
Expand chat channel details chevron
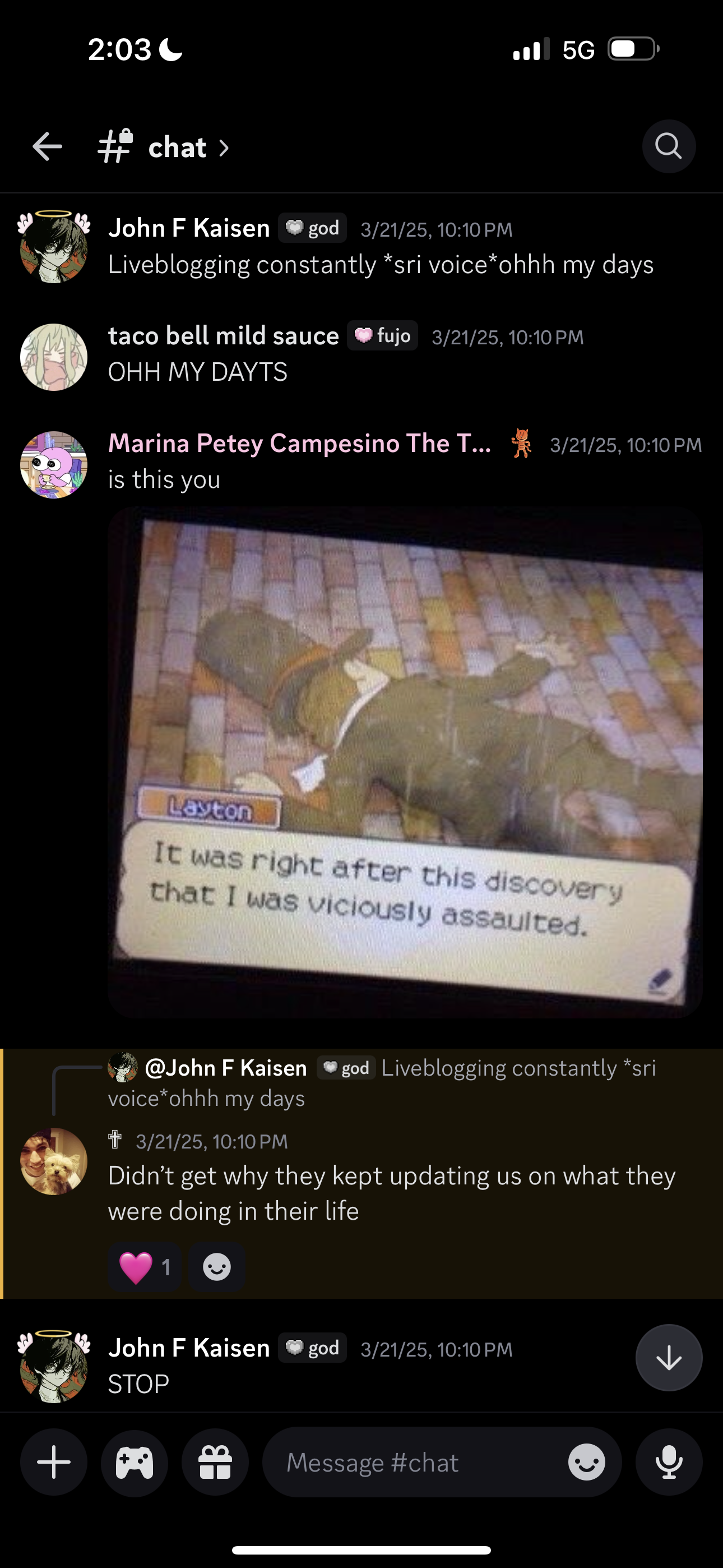point(224,148)
